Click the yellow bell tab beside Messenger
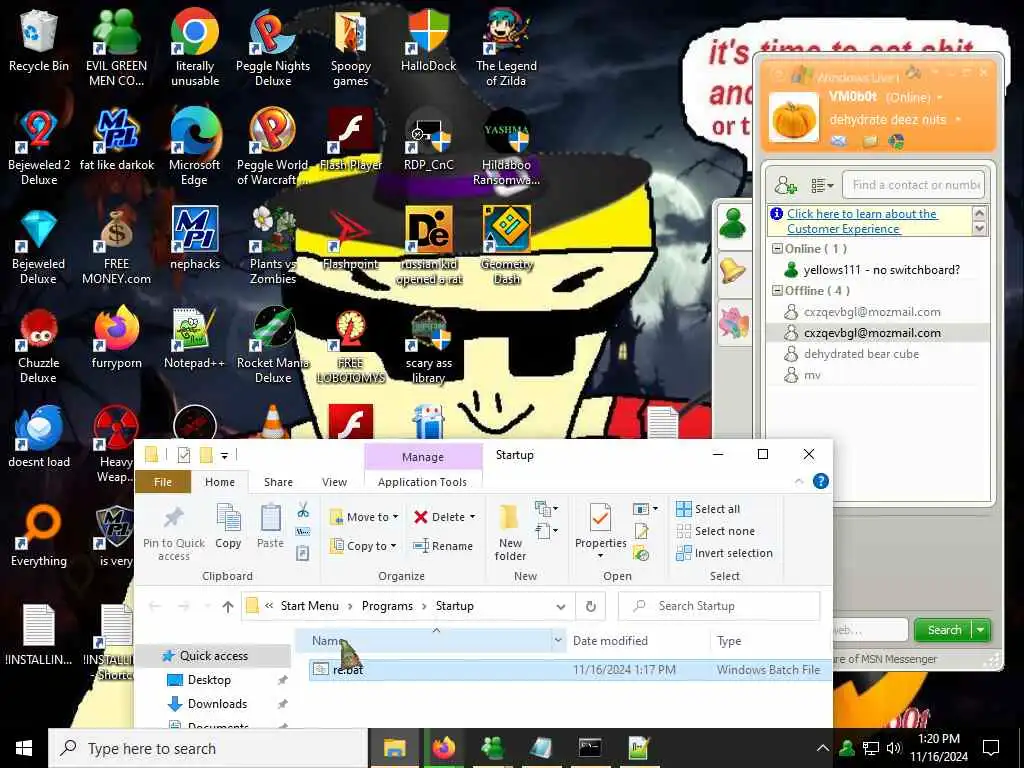 [733, 272]
